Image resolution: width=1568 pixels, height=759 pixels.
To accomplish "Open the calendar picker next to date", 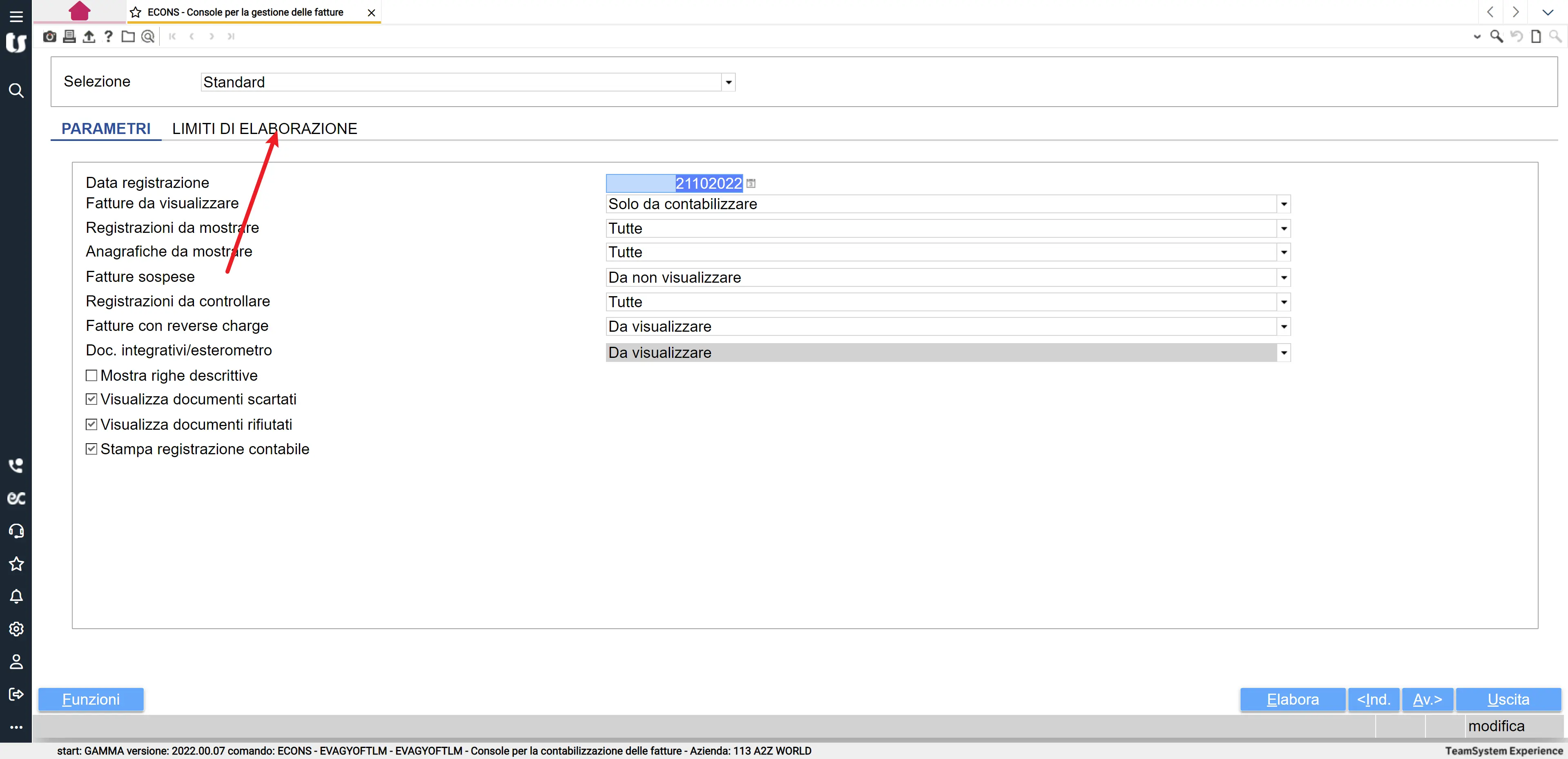I will point(751,183).
